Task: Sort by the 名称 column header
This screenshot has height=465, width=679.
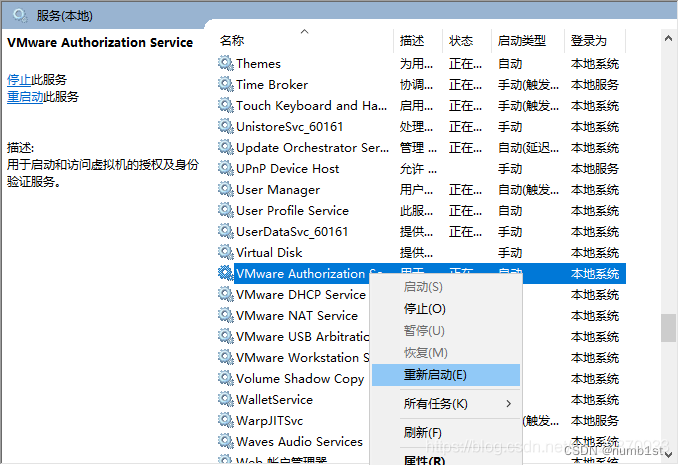Action: pyautogui.click(x=305, y=41)
